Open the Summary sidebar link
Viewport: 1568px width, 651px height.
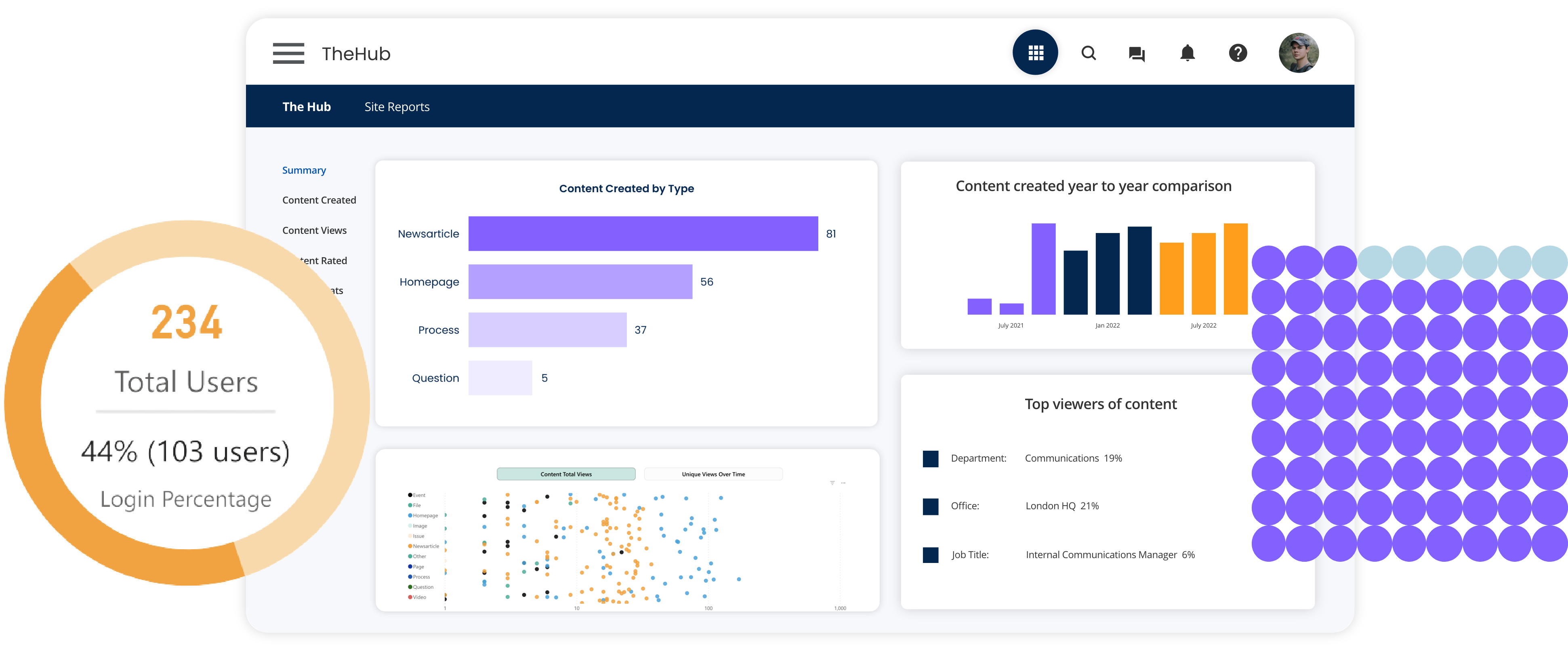pos(304,170)
